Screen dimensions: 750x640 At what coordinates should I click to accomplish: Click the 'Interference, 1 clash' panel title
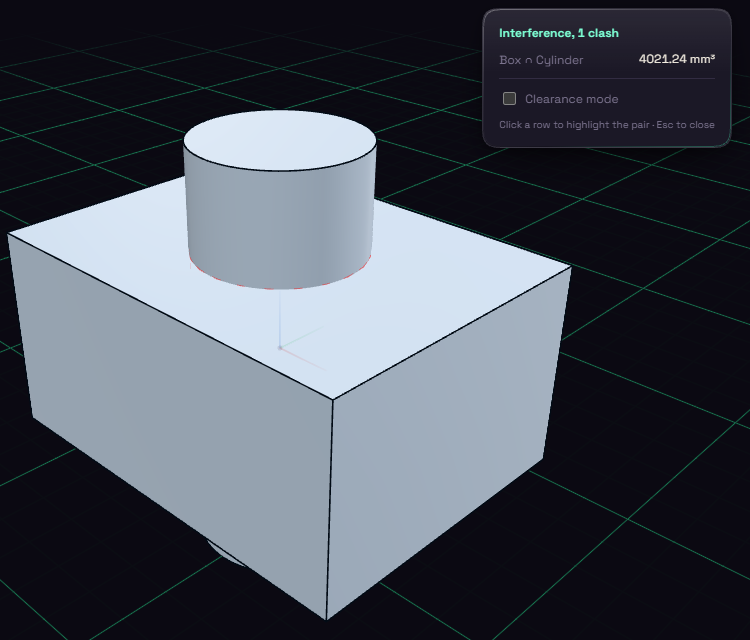click(559, 33)
